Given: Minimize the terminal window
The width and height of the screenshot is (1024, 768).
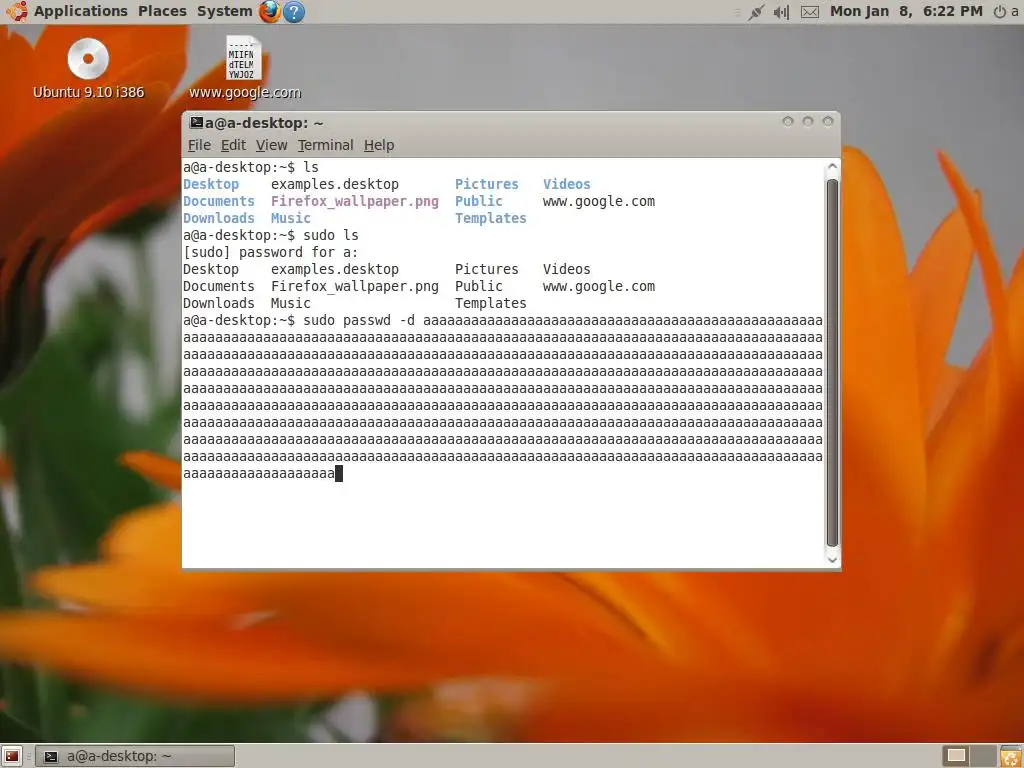Looking at the screenshot, I should [x=788, y=121].
